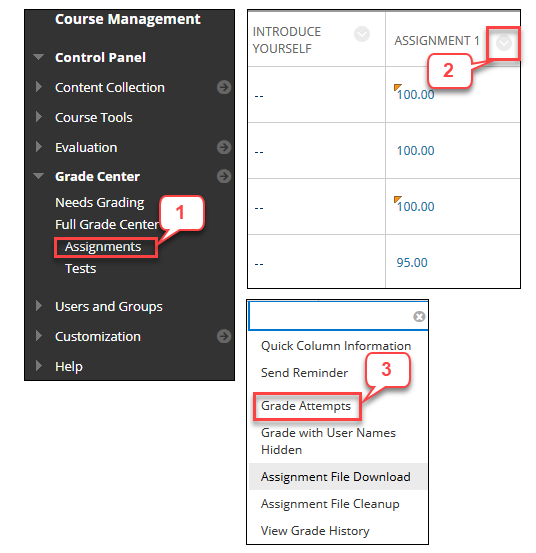
Task: Select Send Reminder in the menu
Action: click(x=304, y=373)
